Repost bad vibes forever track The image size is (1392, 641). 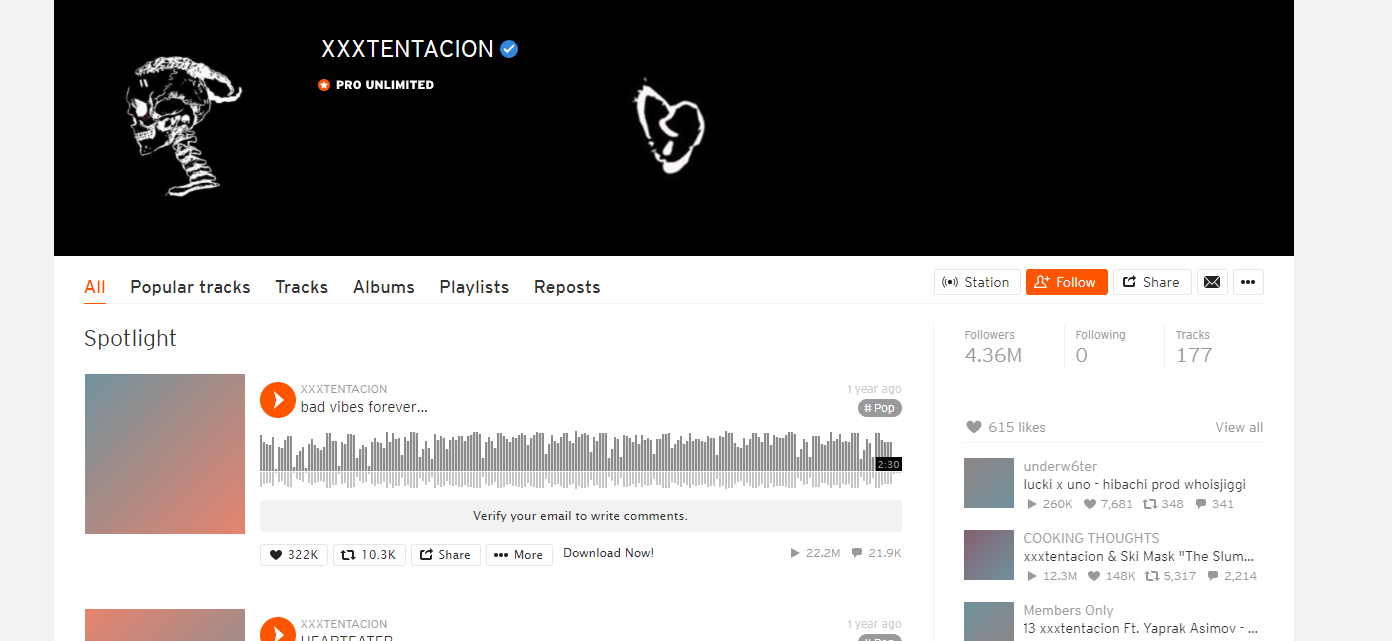pos(369,555)
